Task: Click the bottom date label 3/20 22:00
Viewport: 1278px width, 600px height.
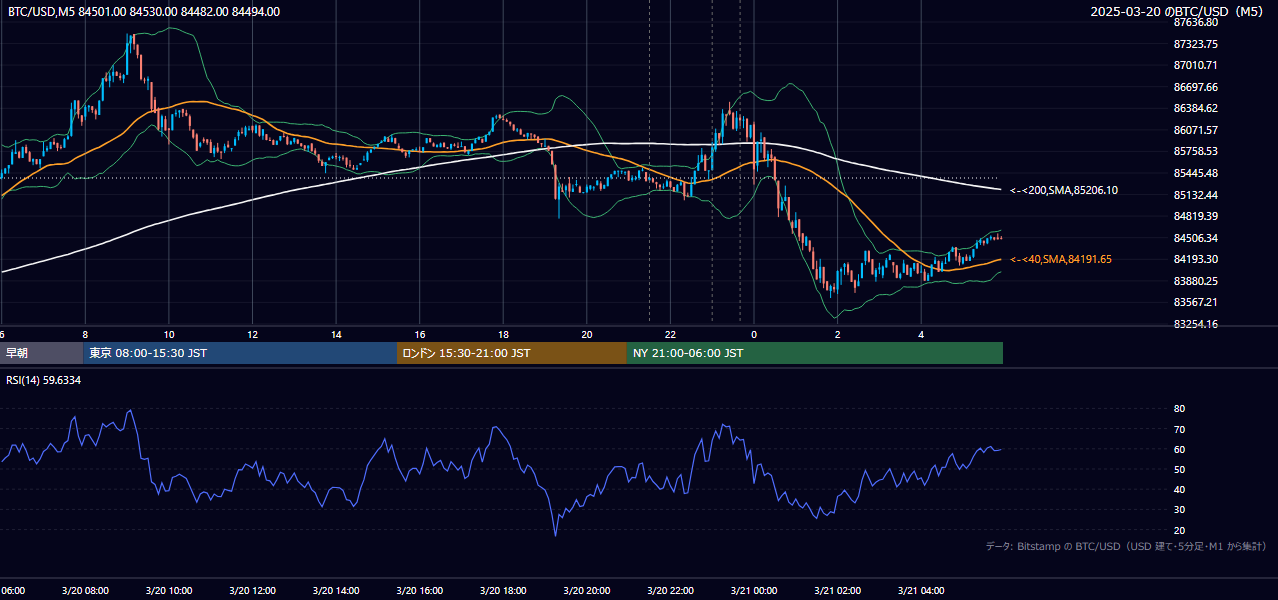Action: pos(670,591)
